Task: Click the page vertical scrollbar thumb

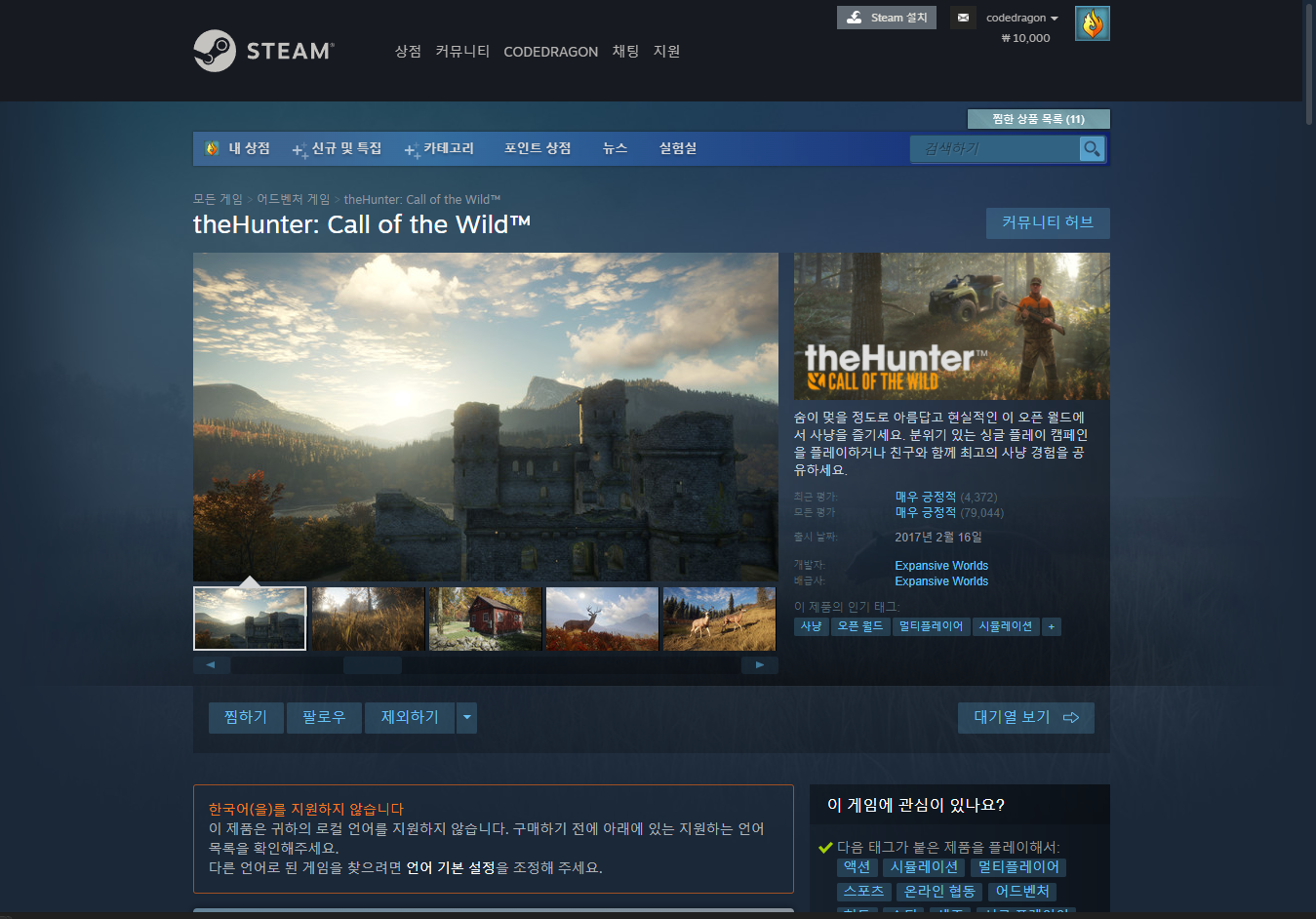Action: click(x=1308, y=64)
